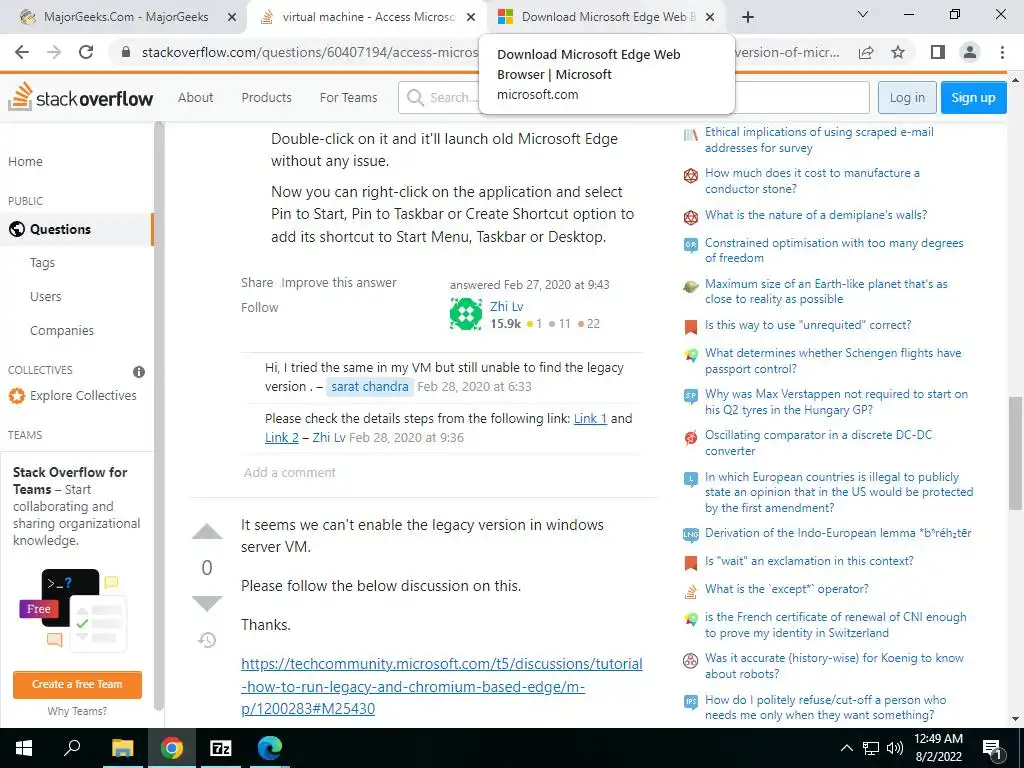Downvote the zero-score answer
Viewport: 1024px width, 768px height.
pyautogui.click(x=207, y=603)
